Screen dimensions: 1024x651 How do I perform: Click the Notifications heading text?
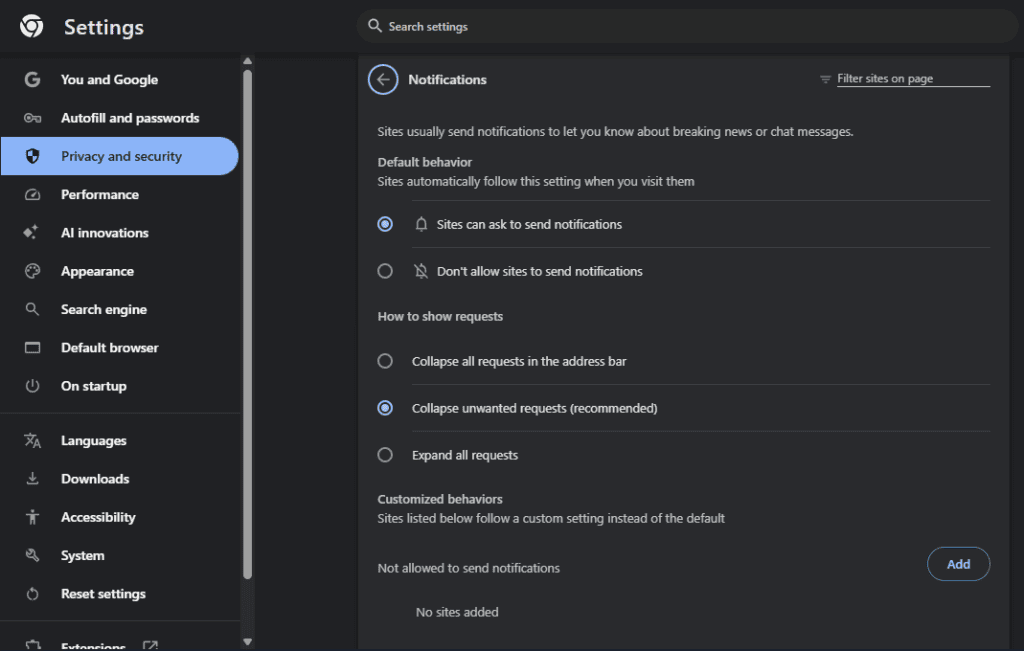[x=447, y=80]
